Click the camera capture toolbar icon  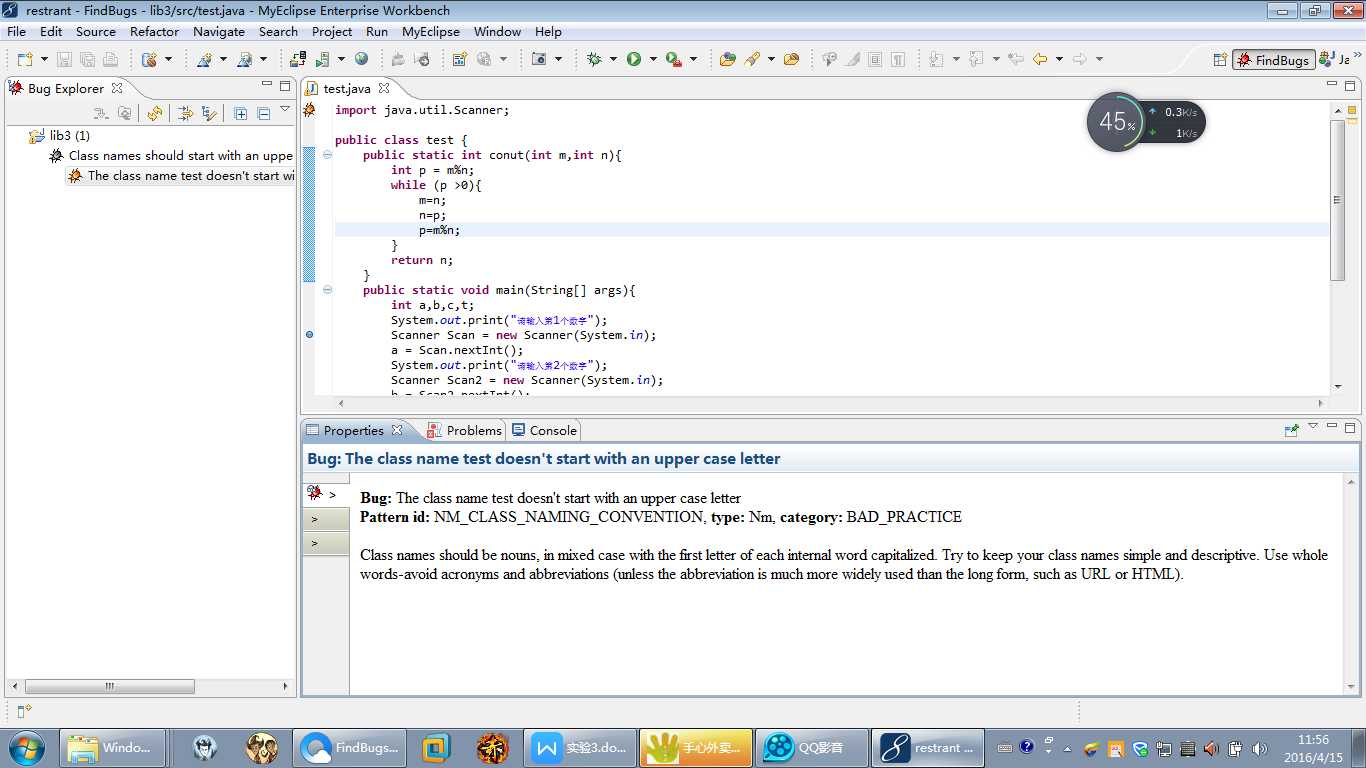pyautogui.click(x=539, y=60)
